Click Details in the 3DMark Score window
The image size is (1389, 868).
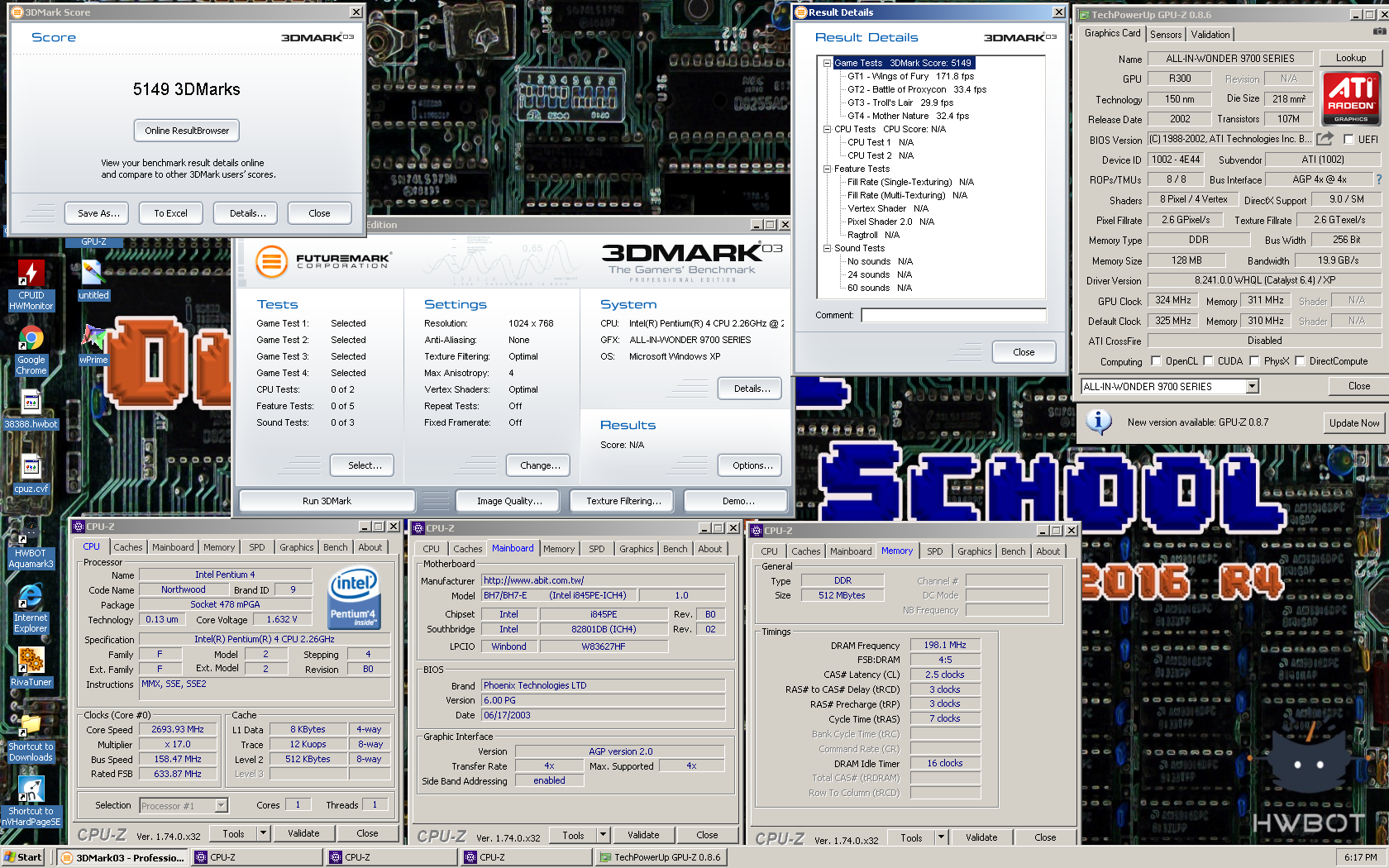[247, 213]
